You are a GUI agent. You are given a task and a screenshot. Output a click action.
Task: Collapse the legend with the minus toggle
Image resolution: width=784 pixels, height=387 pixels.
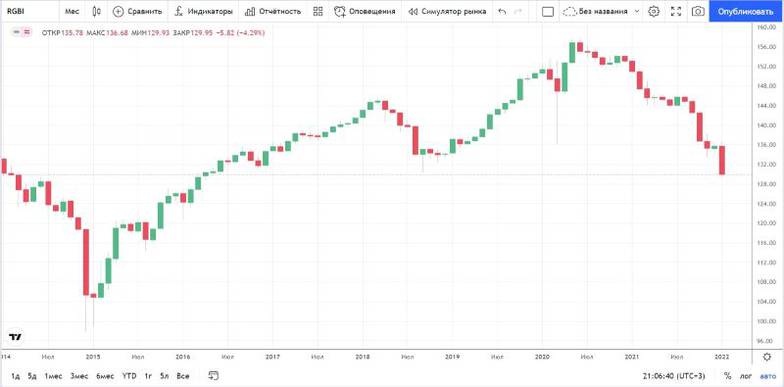pos(16,32)
